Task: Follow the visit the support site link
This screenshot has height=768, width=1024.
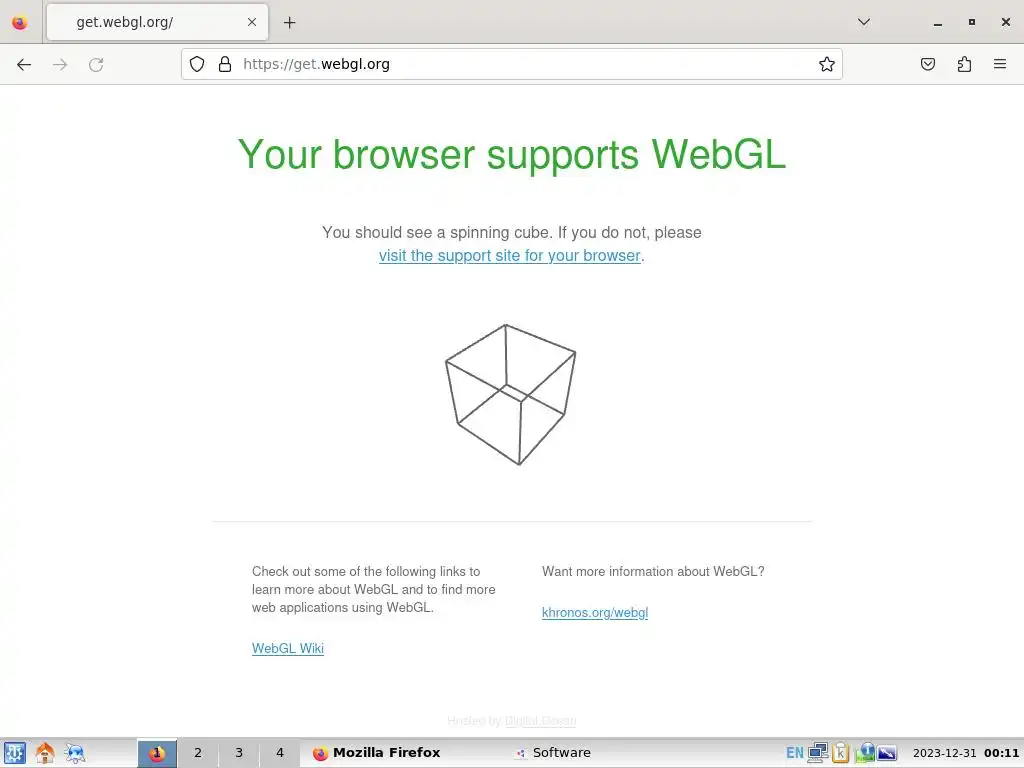Action: [x=509, y=255]
